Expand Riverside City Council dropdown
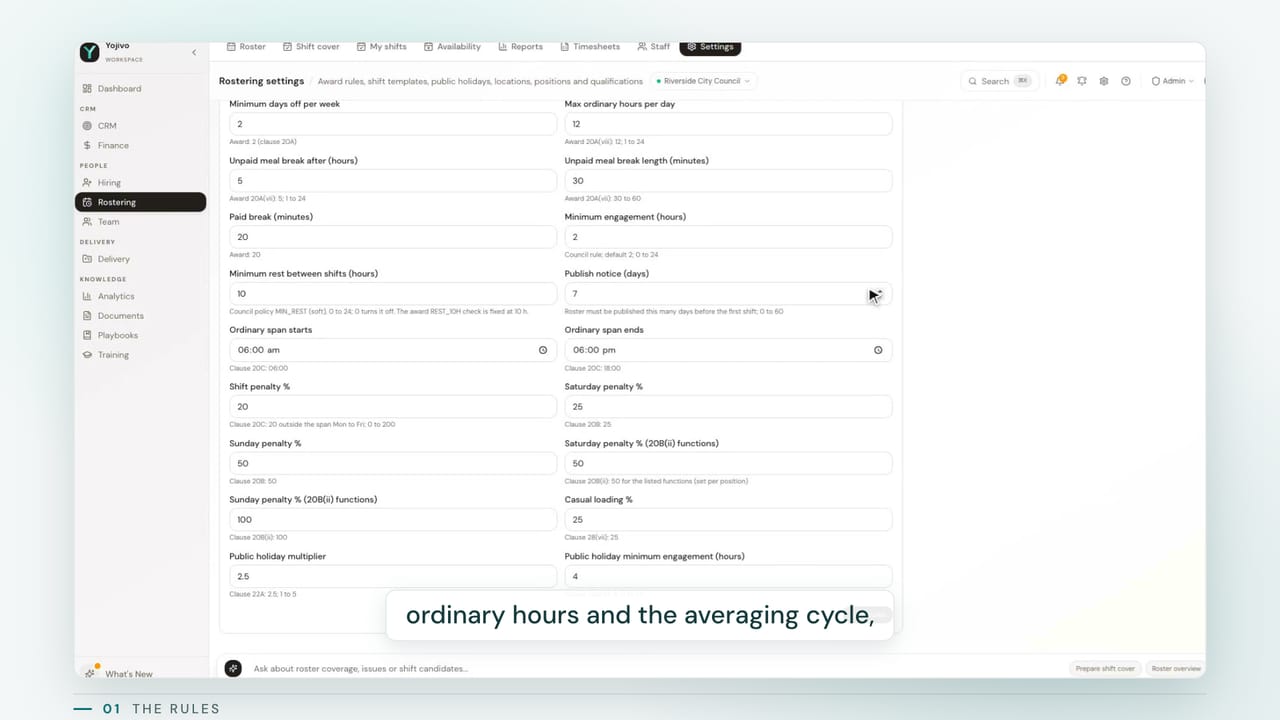 click(704, 81)
